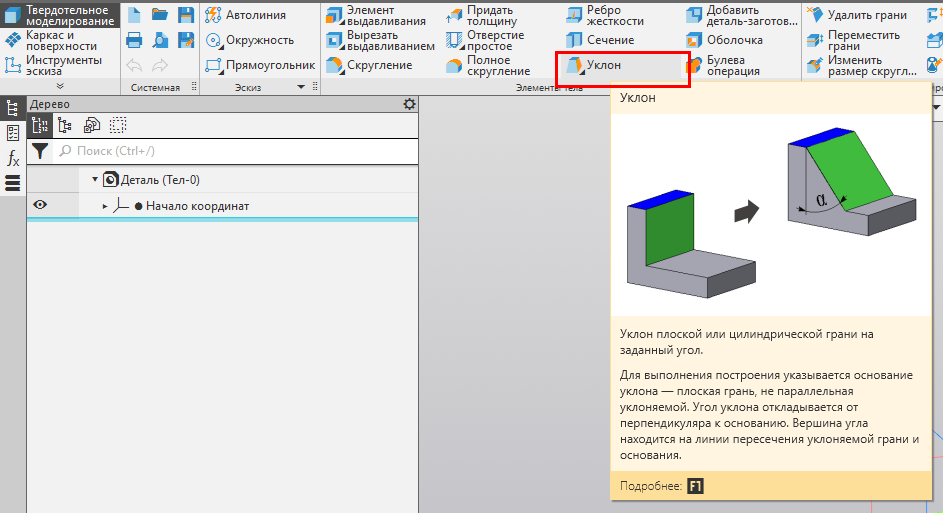
Task: Select the Твердотельное моделирование toolset
Action: tap(60, 16)
